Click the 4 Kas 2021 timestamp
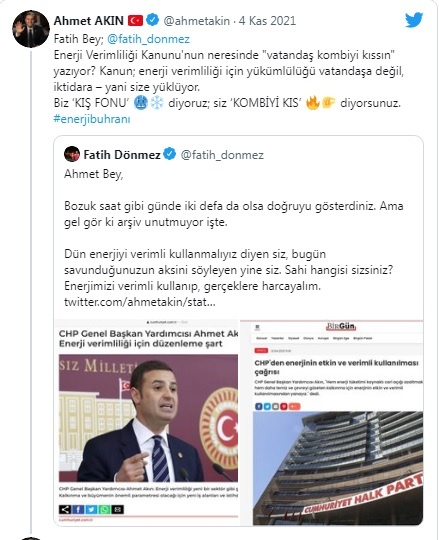 267,21
